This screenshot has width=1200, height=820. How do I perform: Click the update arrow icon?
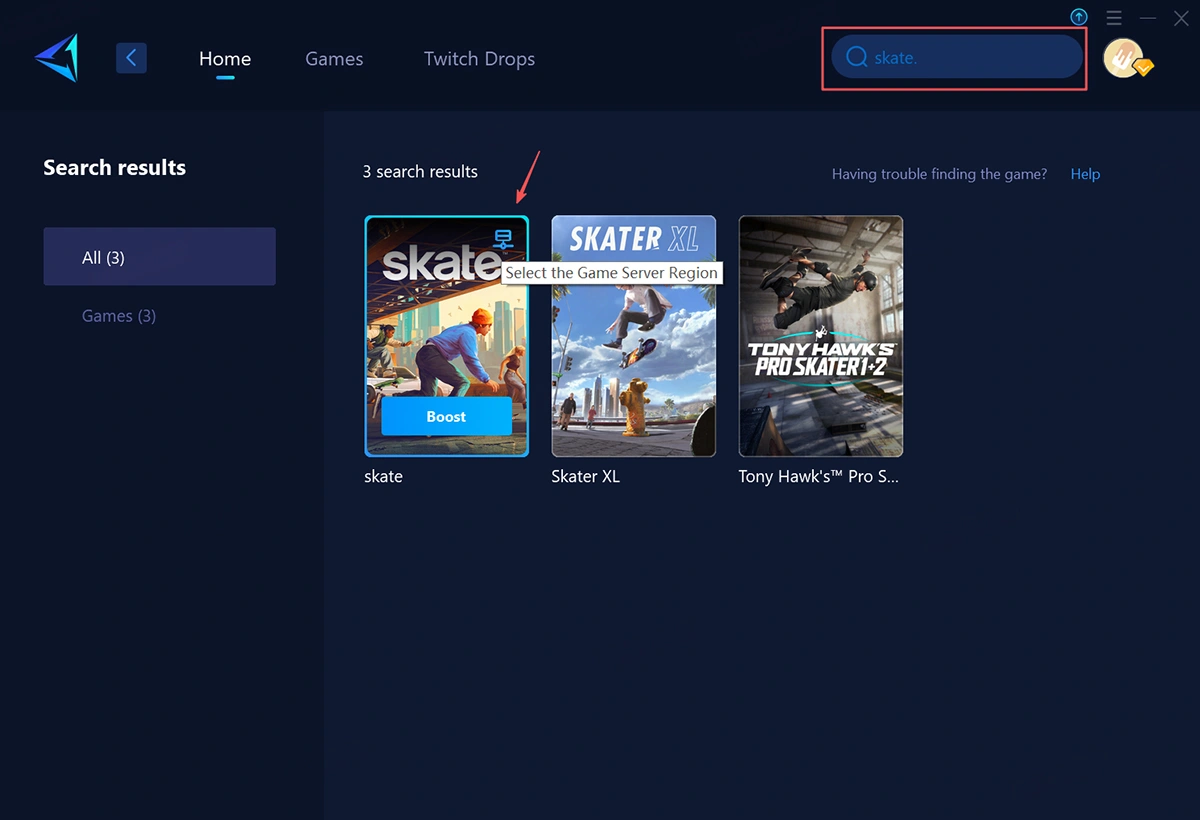point(1079,17)
